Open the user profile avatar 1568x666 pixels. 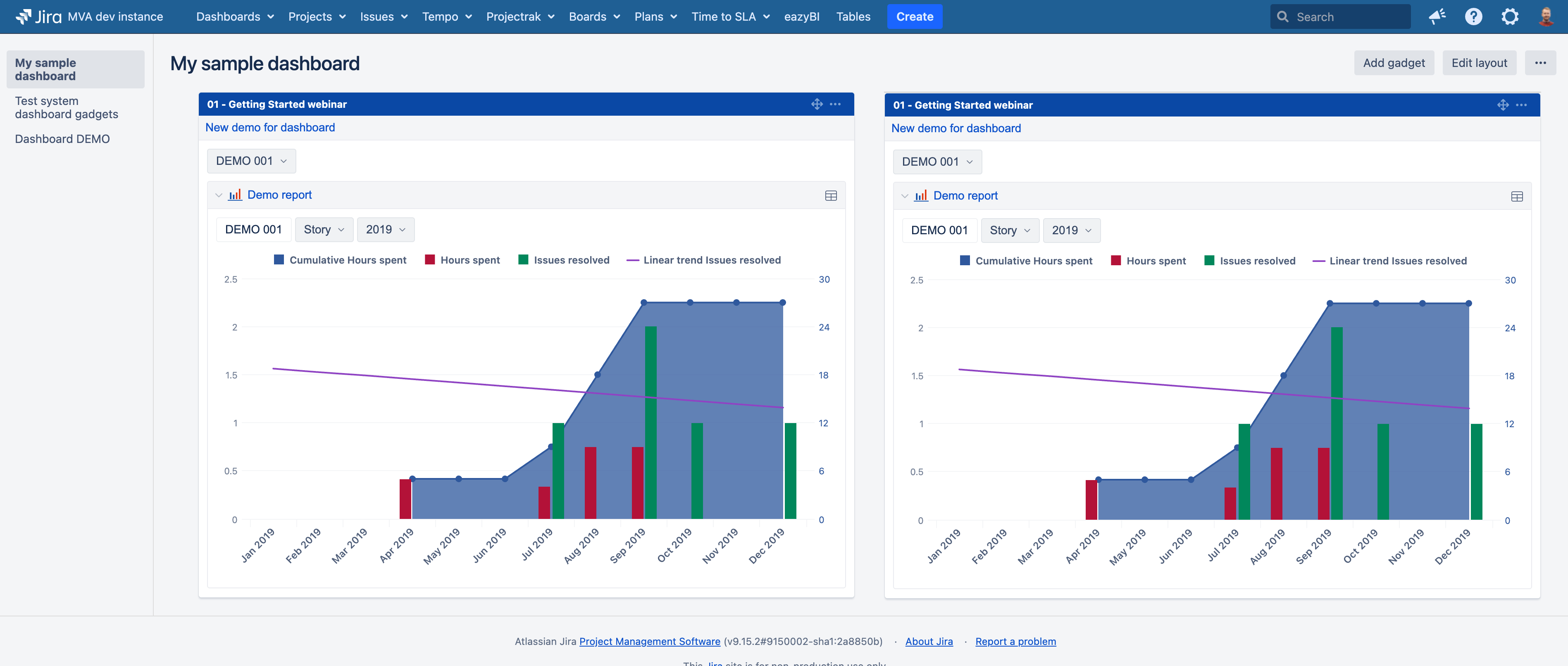(x=1546, y=17)
